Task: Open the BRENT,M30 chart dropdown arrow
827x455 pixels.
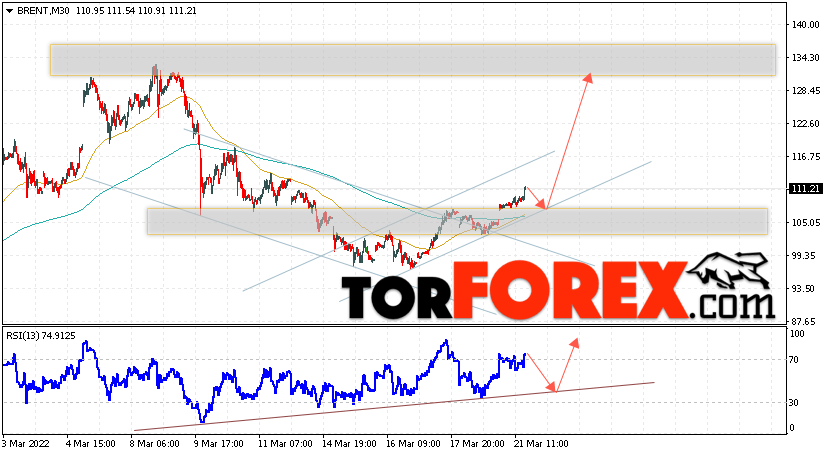Action: [x=9, y=11]
